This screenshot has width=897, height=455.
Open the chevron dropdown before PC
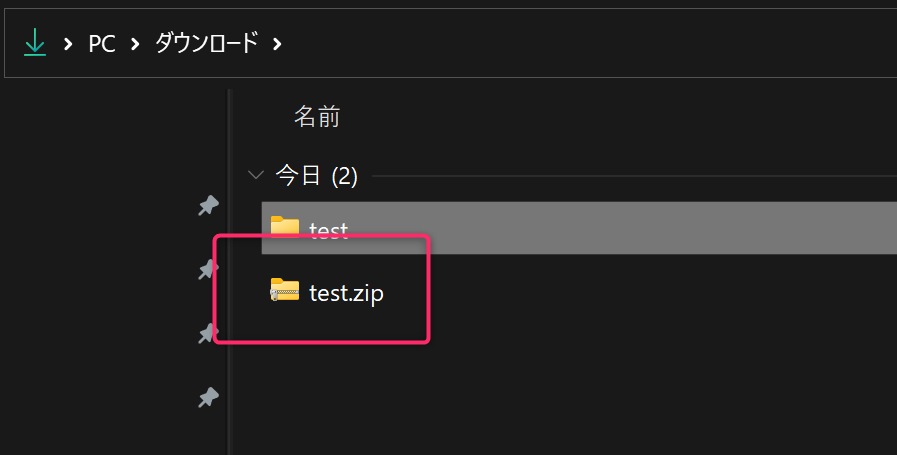[68, 44]
